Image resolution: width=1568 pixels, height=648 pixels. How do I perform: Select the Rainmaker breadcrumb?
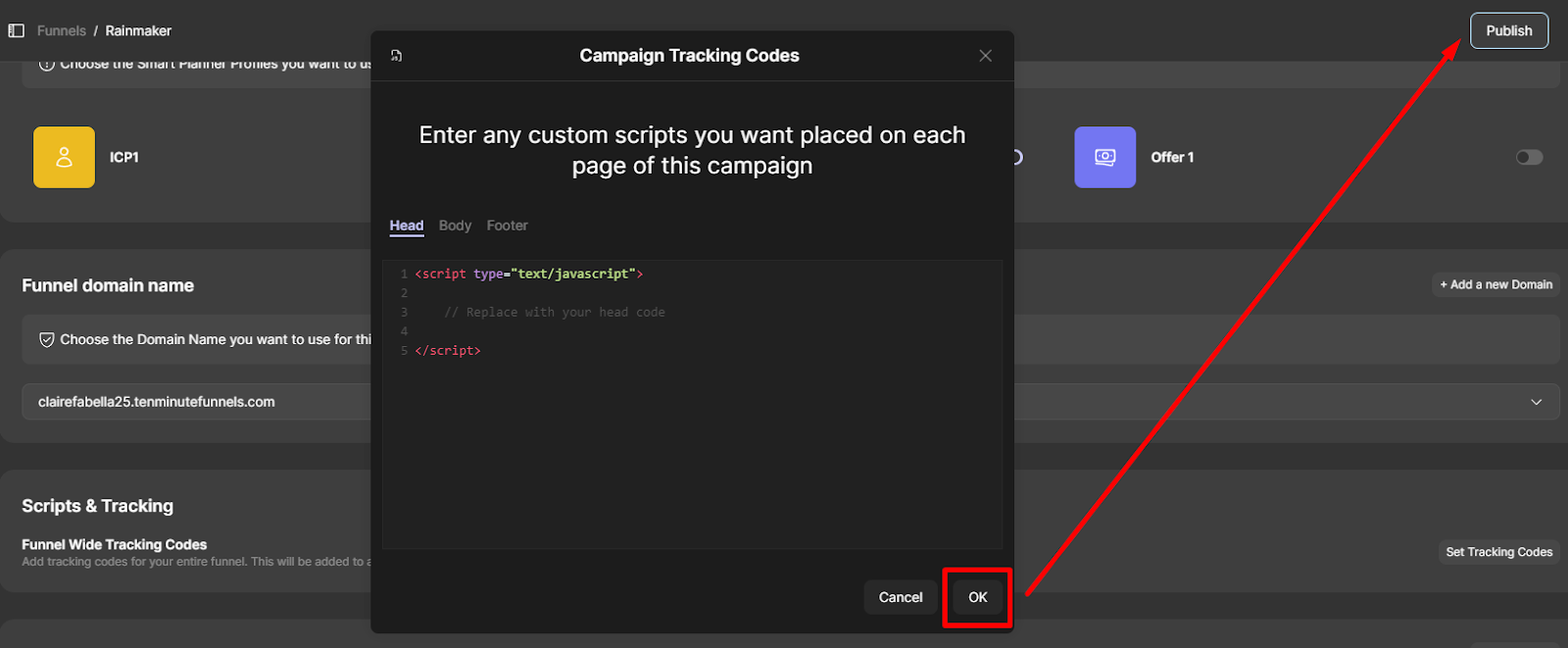coord(138,30)
